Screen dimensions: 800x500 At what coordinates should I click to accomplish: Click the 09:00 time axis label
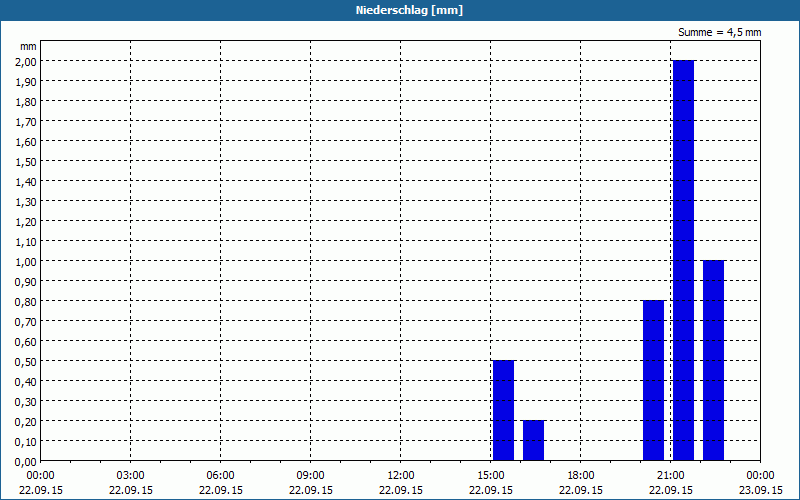click(310, 476)
